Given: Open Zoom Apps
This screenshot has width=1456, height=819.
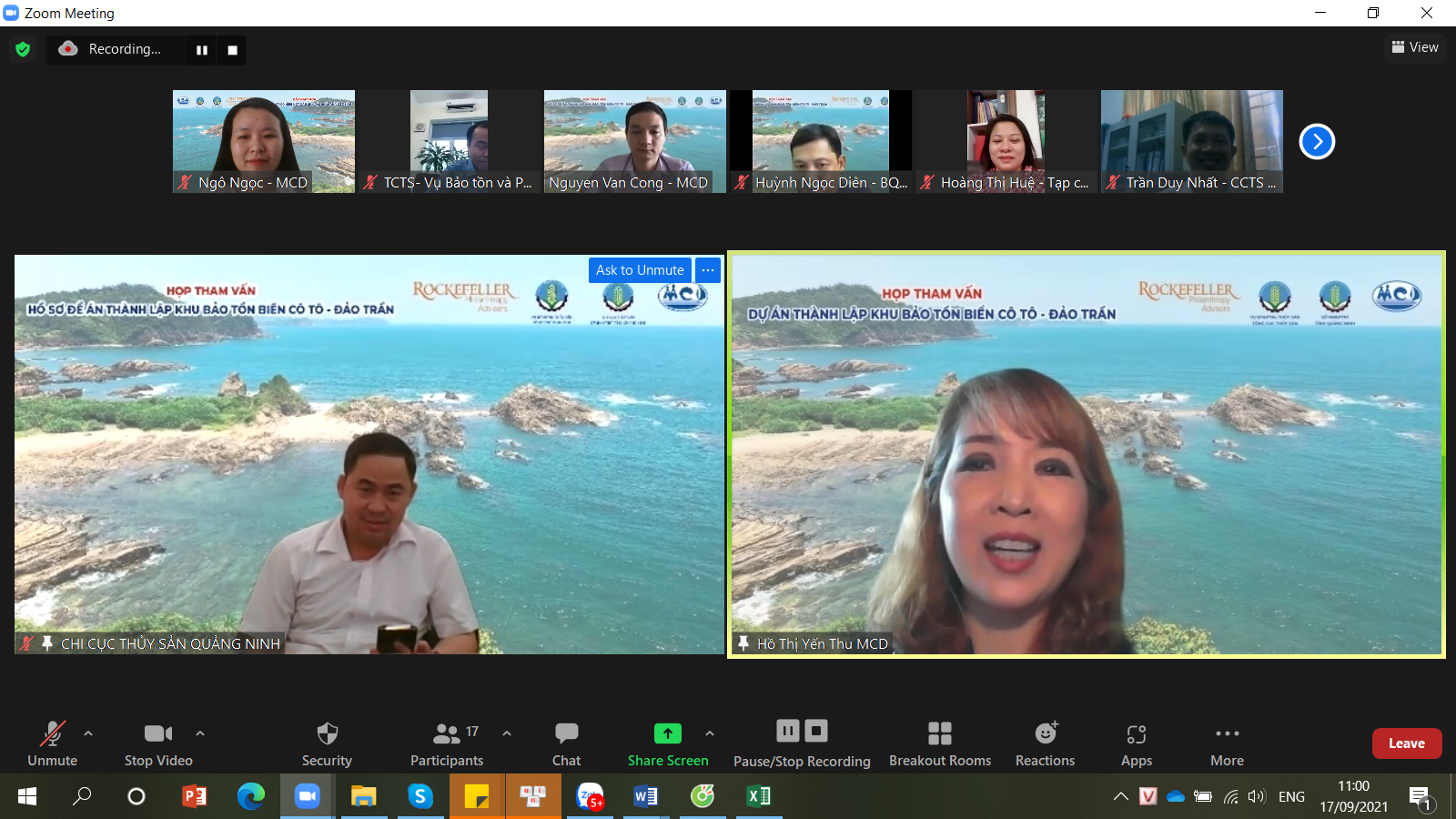Looking at the screenshot, I should [1136, 743].
